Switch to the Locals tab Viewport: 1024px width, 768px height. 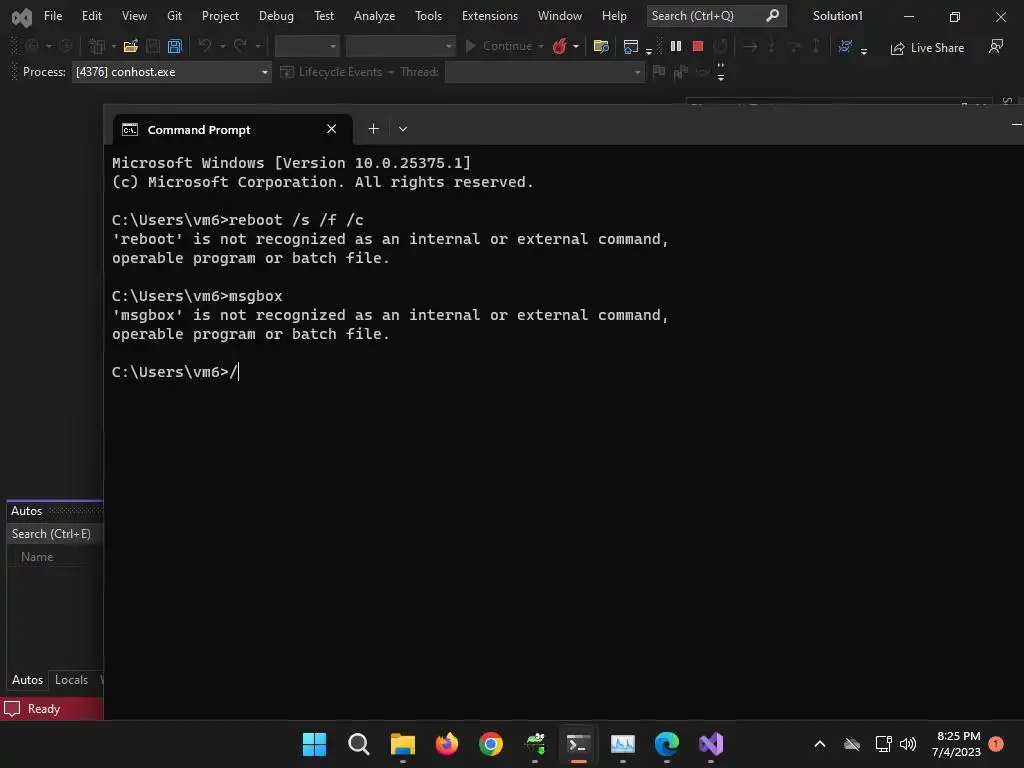point(71,680)
